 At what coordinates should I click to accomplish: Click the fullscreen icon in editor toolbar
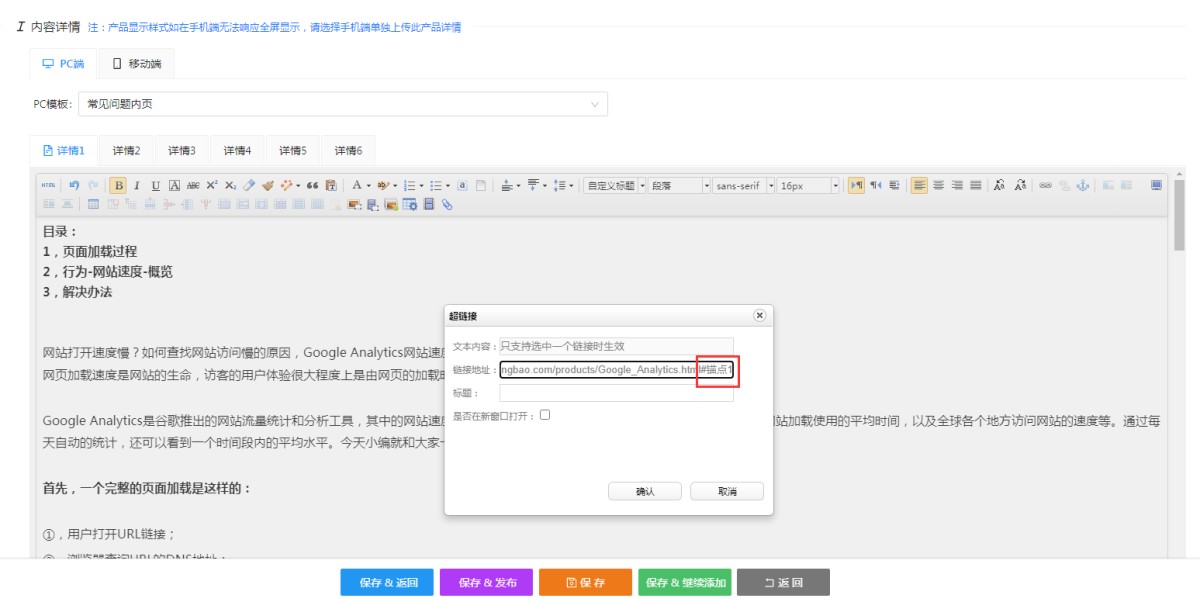click(1156, 185)
